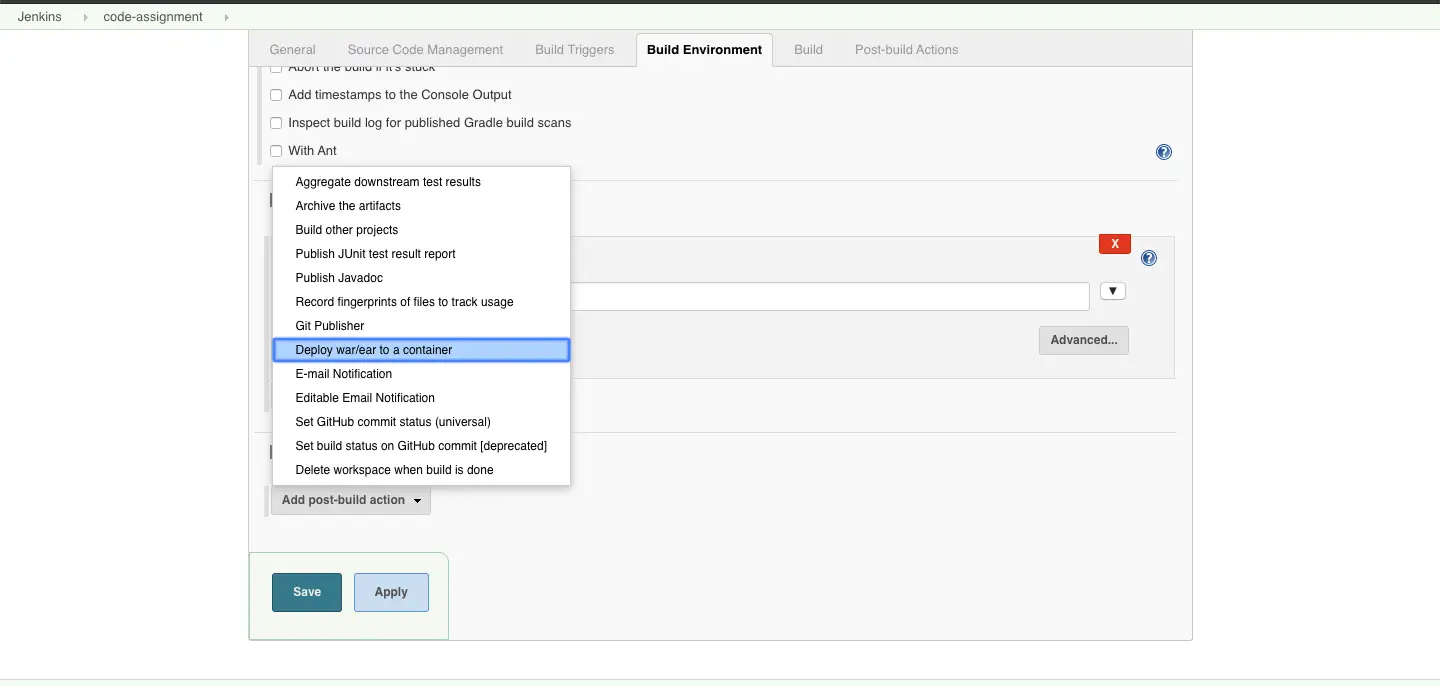Switch to the "General" tab

point(292,49)
